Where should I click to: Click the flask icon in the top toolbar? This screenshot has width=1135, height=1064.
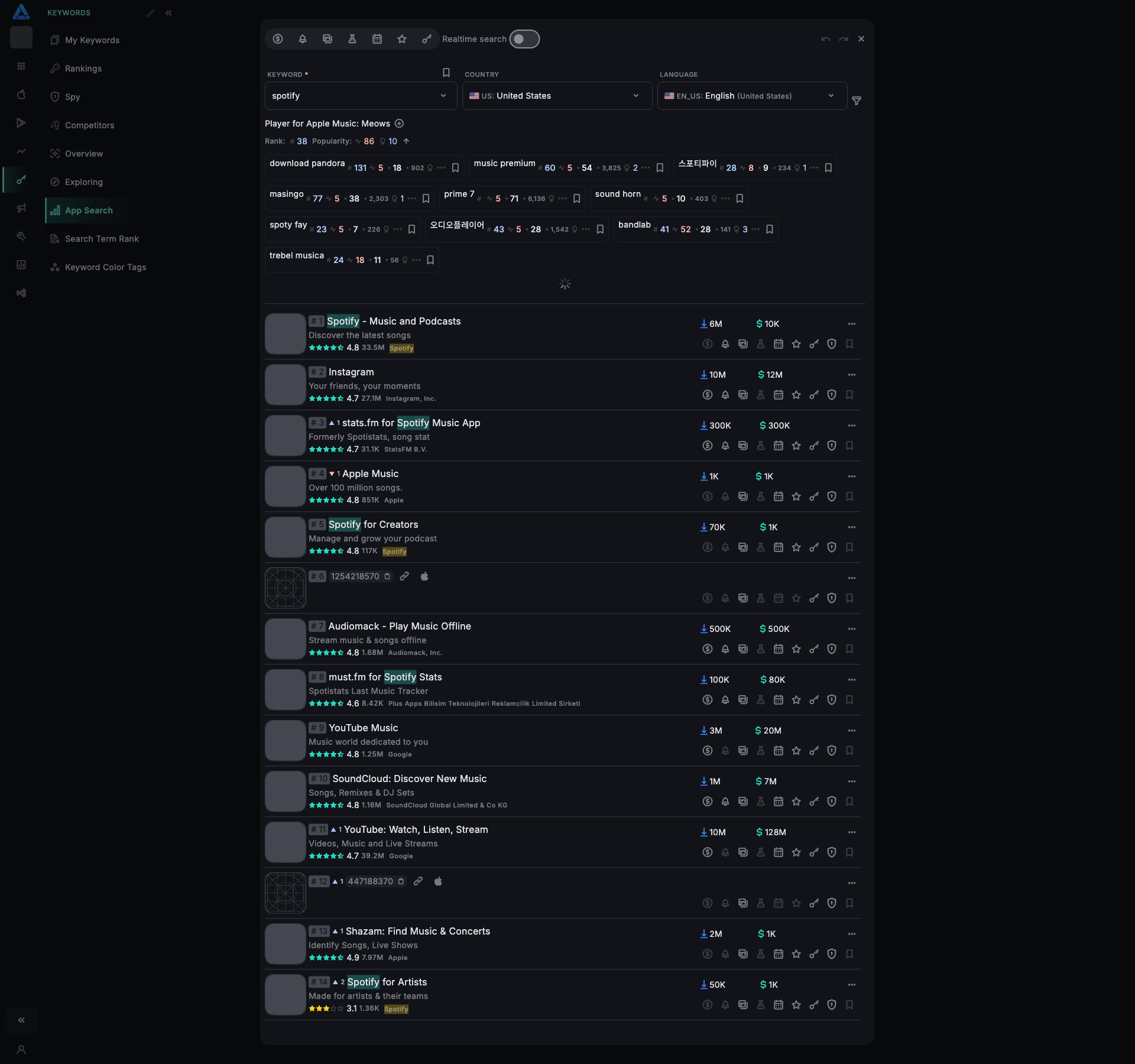tap(352, 39)
